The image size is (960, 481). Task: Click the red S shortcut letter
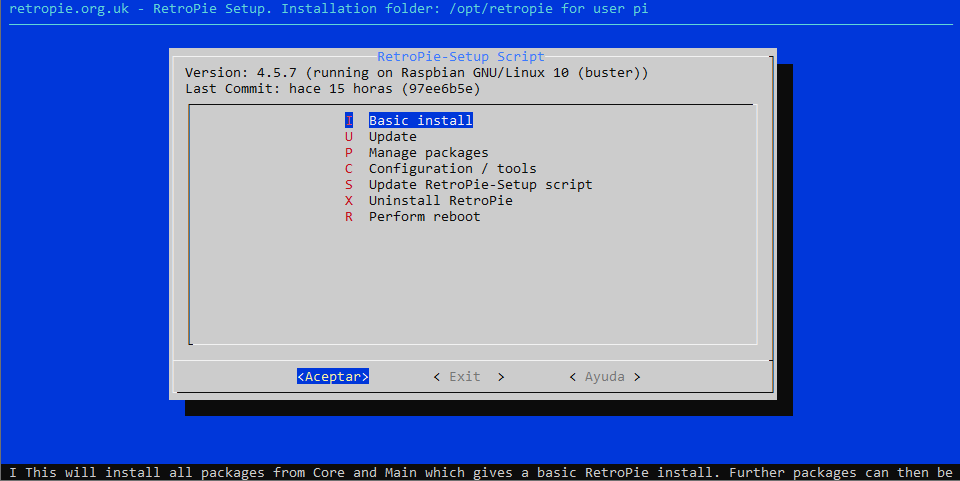point(349,184)
